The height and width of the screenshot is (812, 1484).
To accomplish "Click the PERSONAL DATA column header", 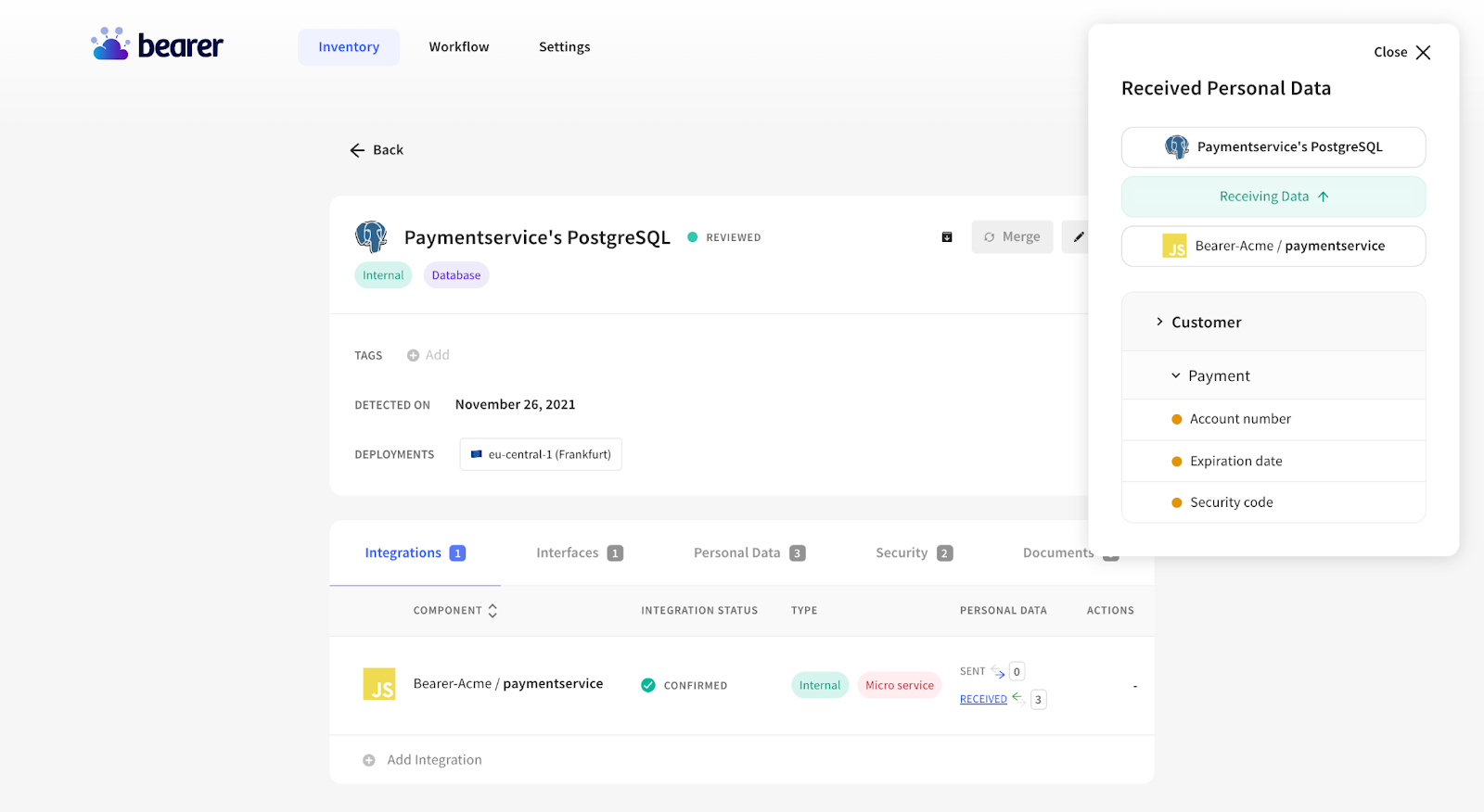I will click(1004, 611).
